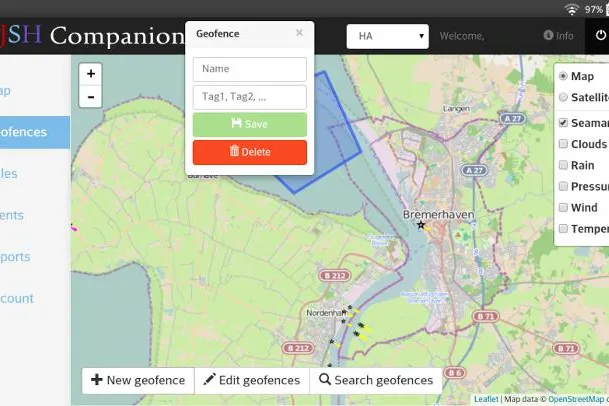Open the Geofences sidebar item
The image size is (609, 406).
(x=35, y=132)
